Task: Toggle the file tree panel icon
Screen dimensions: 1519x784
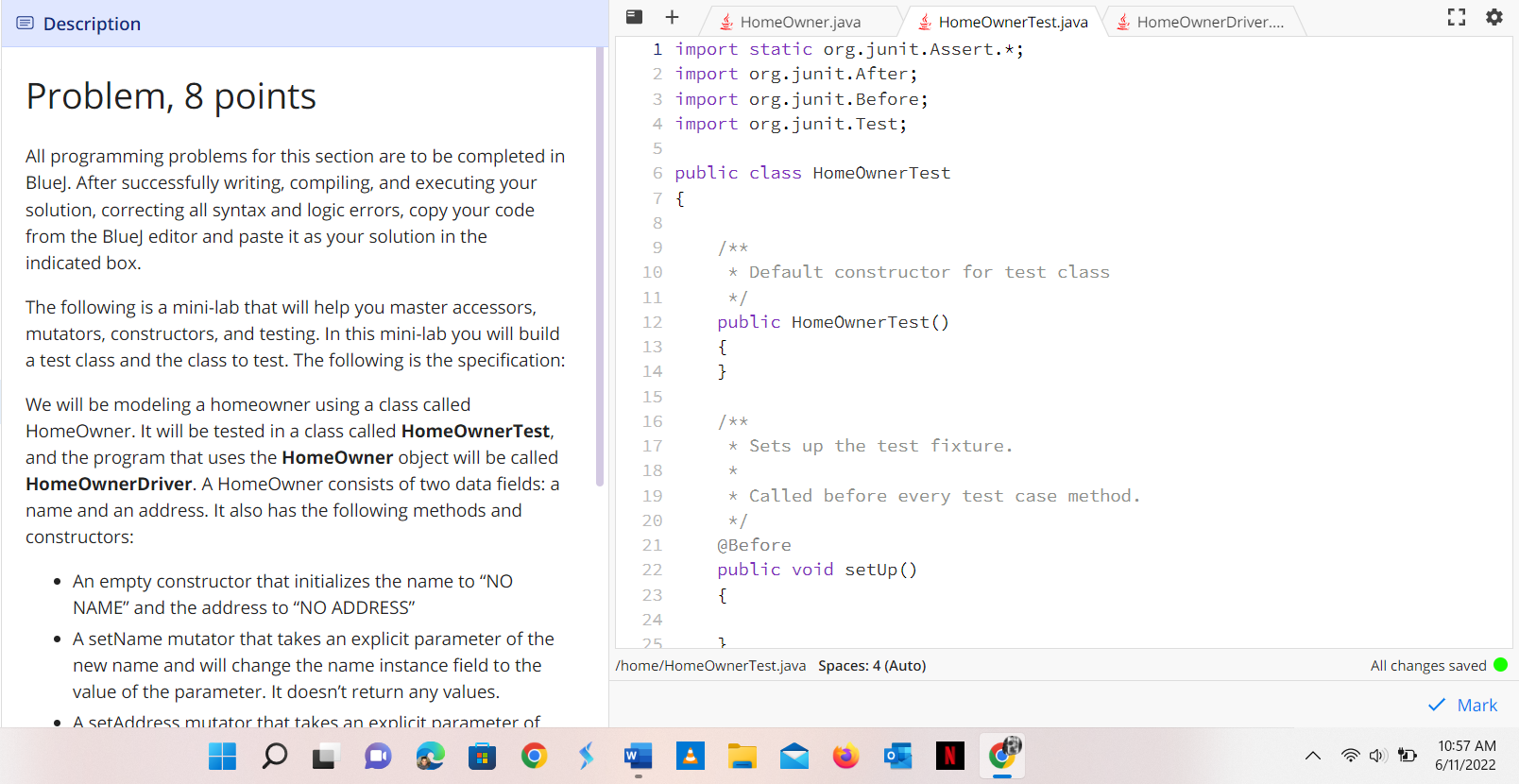Action: [x=635, y=16]
